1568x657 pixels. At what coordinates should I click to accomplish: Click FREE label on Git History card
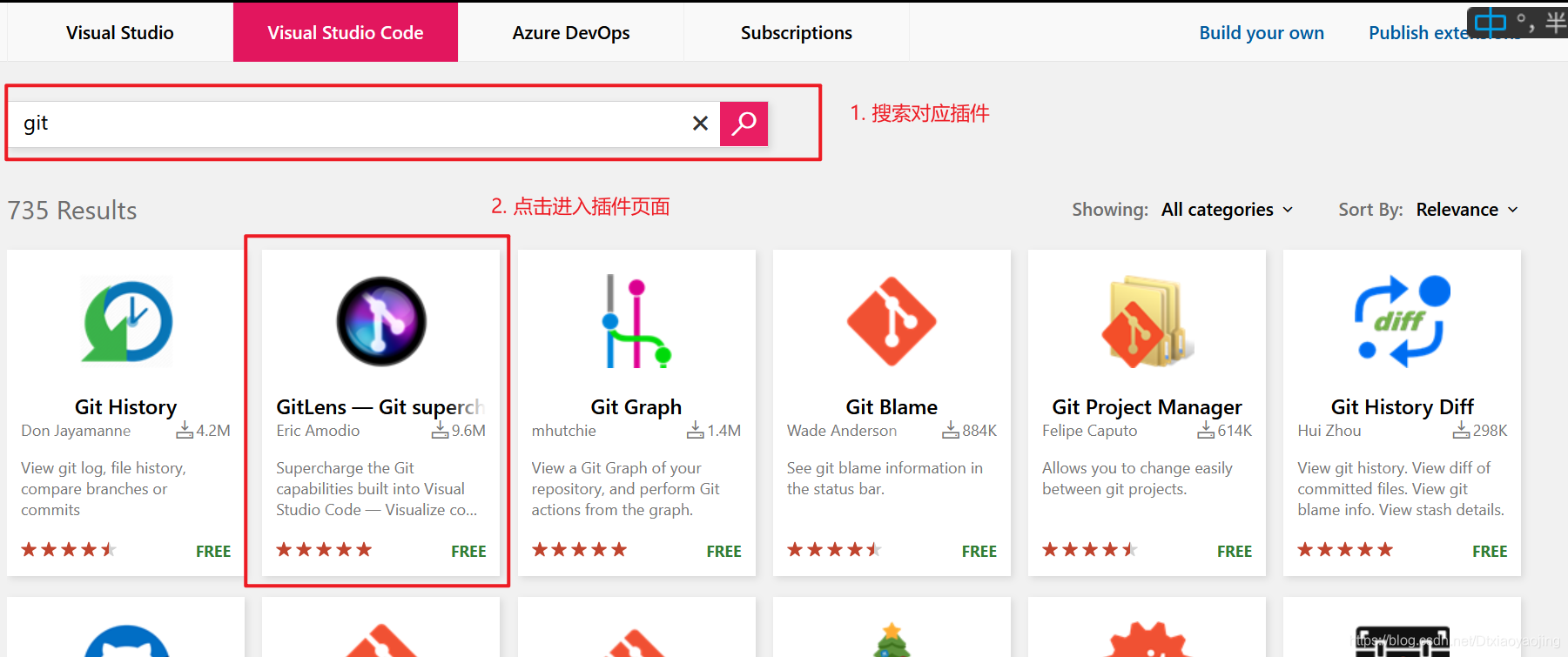pos(213,552)
